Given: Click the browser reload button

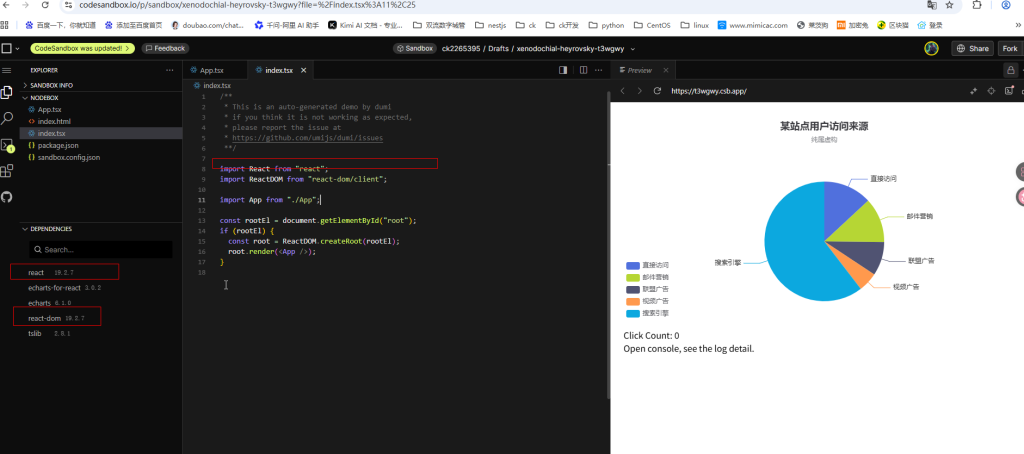Looking at the screenshot, I should [45, 5].
